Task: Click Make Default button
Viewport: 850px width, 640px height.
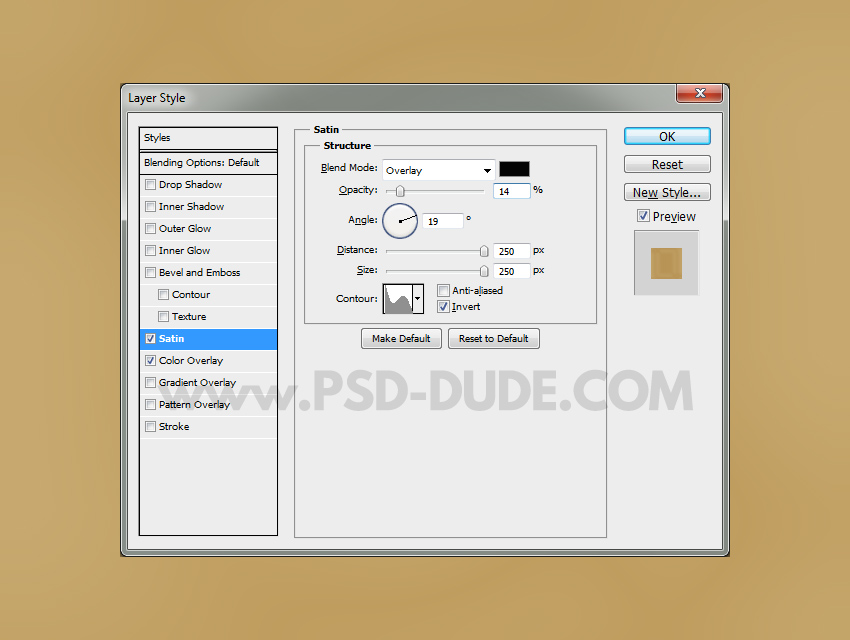Action: click(x=401, y=339)
